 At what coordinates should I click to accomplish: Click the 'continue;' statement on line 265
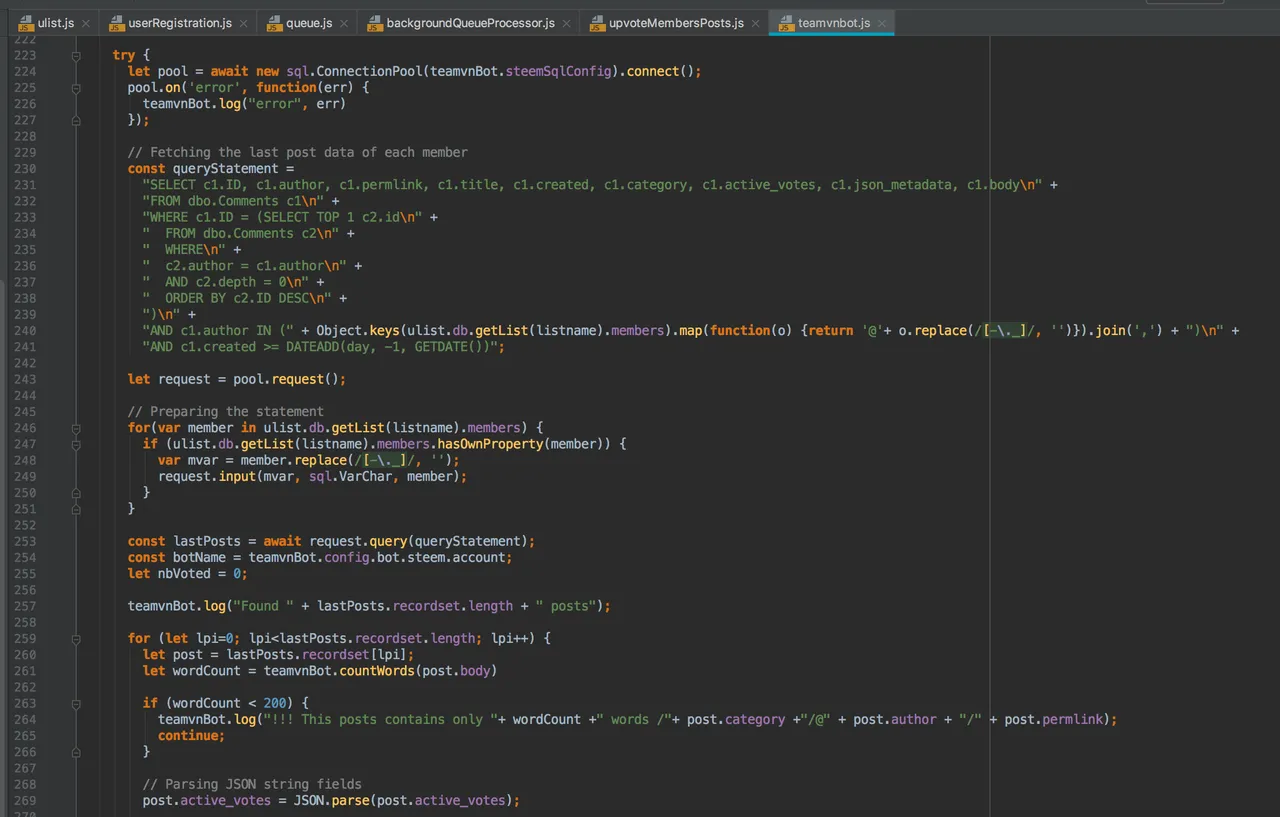pos(192,735)
